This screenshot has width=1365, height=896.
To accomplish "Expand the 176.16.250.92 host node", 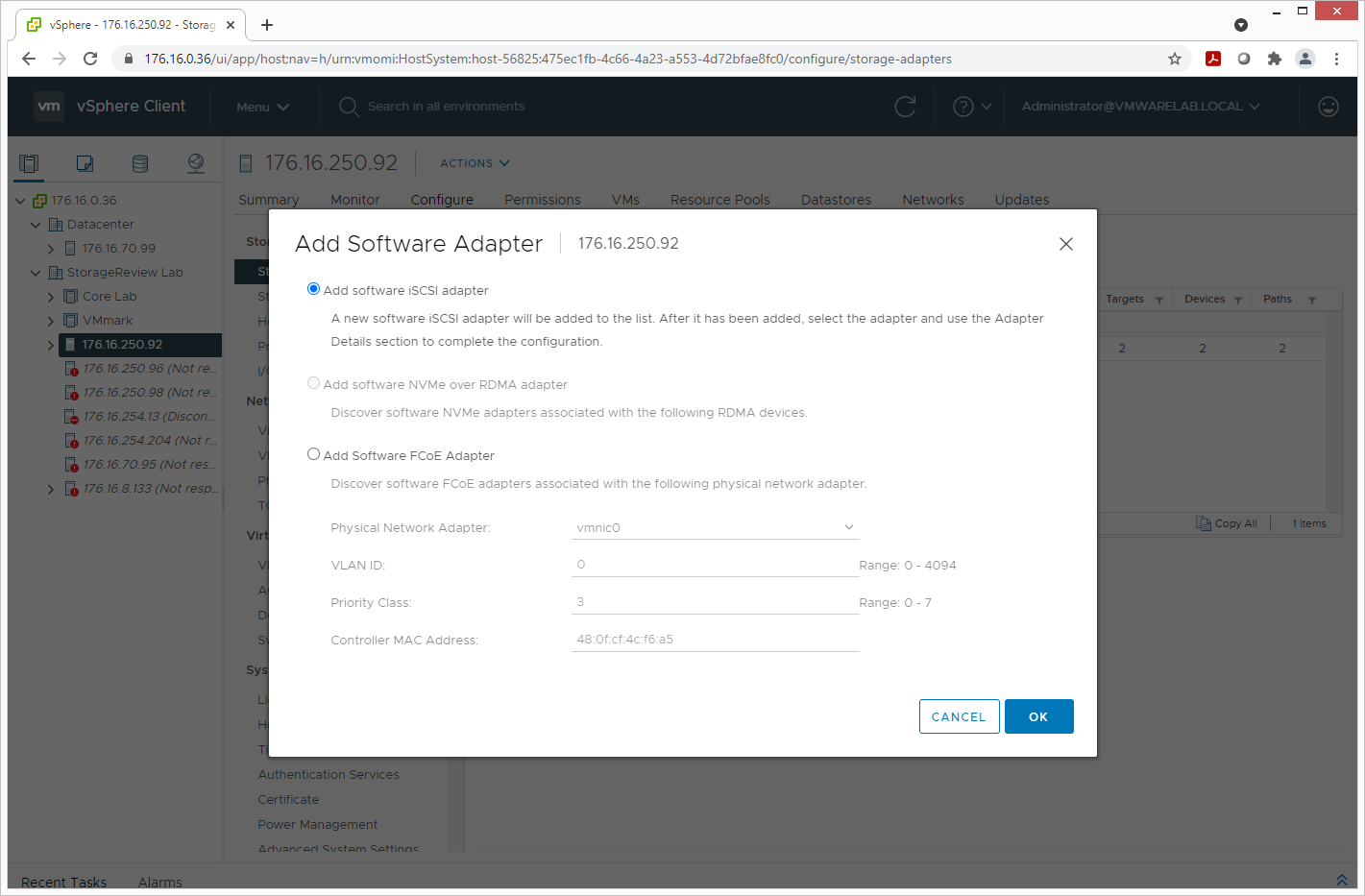I will point(51,345).
